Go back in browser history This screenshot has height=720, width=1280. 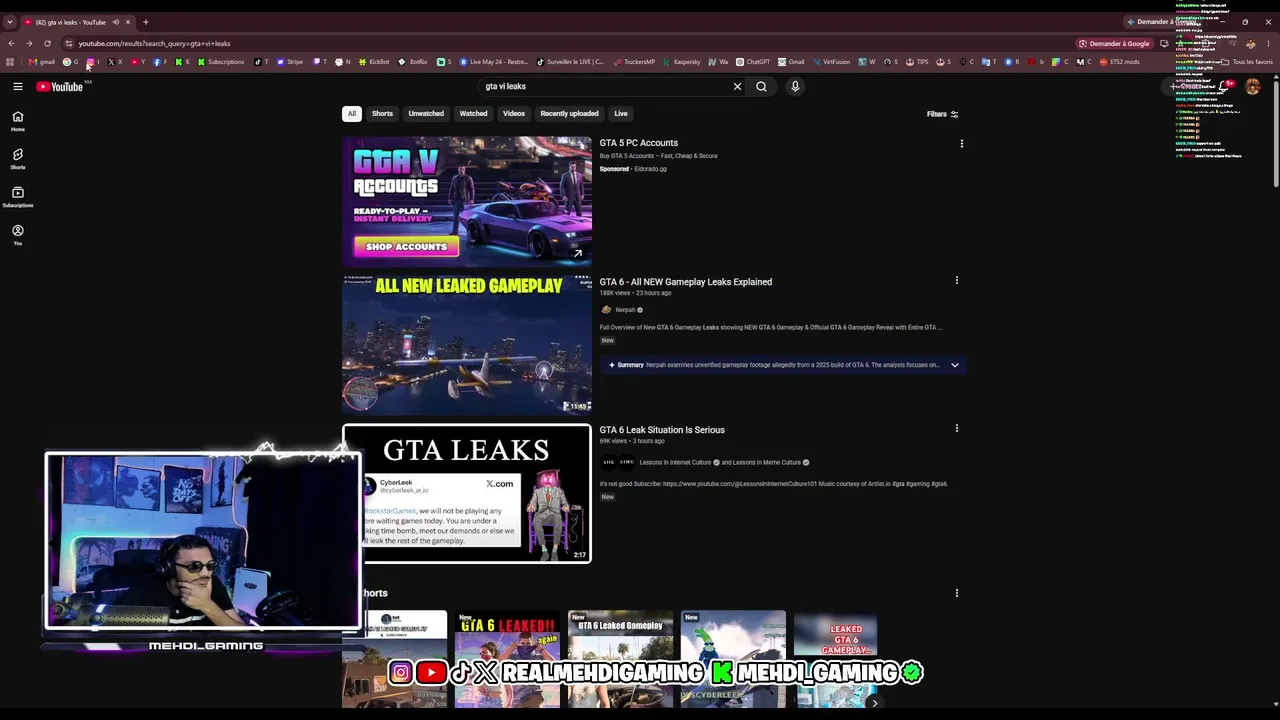click(11, 43)
